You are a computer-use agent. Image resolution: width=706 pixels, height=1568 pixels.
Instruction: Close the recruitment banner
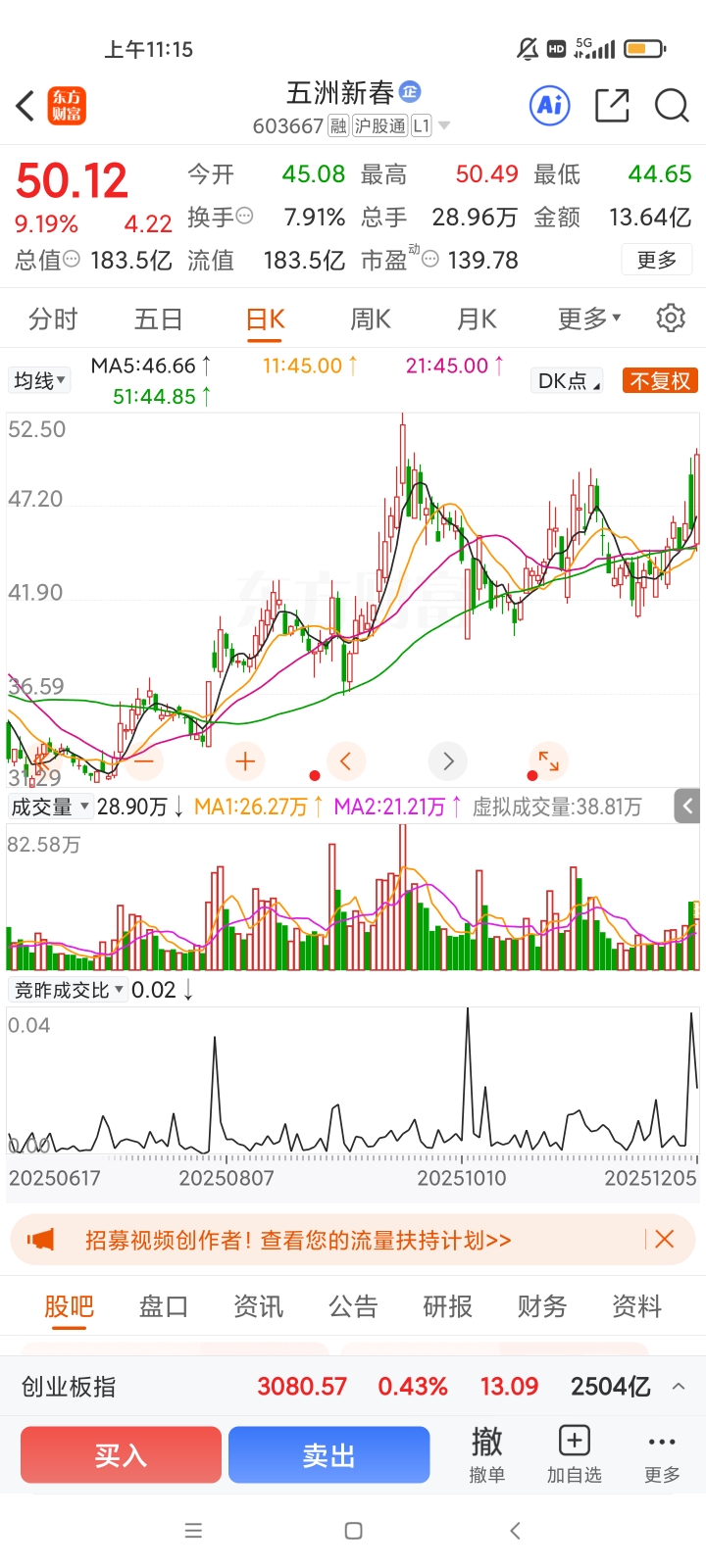pos(664,1240)
